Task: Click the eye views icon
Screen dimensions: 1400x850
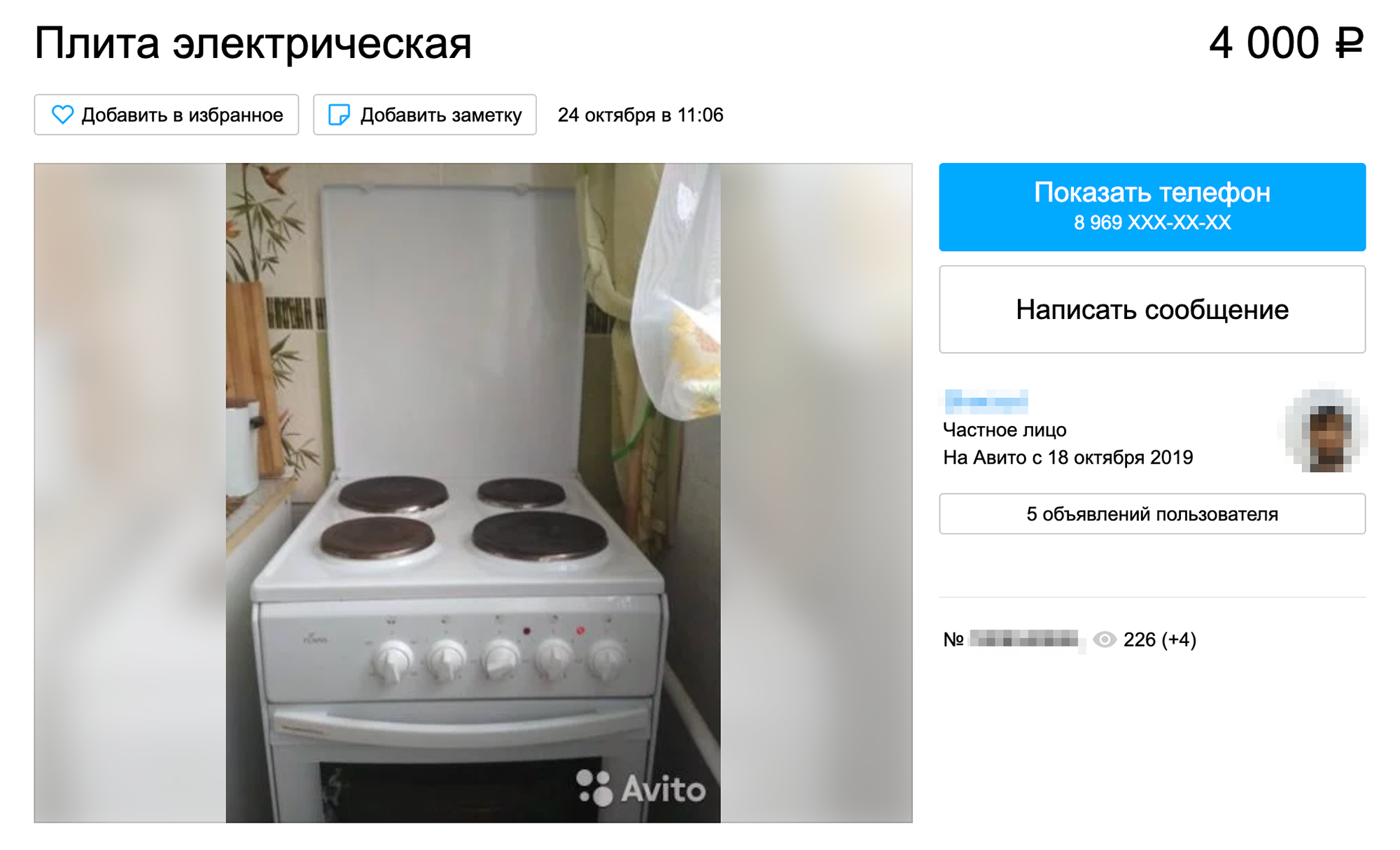Action: click(1104, 639)
